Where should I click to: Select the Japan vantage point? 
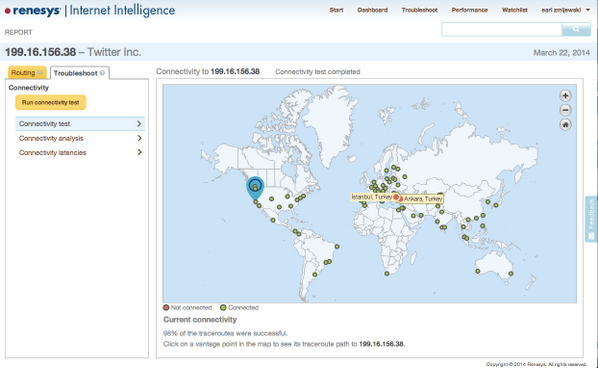pyautogui.click(x=496, y=205)
